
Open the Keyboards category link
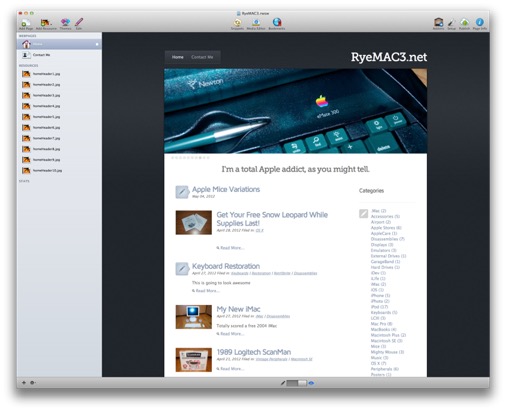[x=384, y=313]
